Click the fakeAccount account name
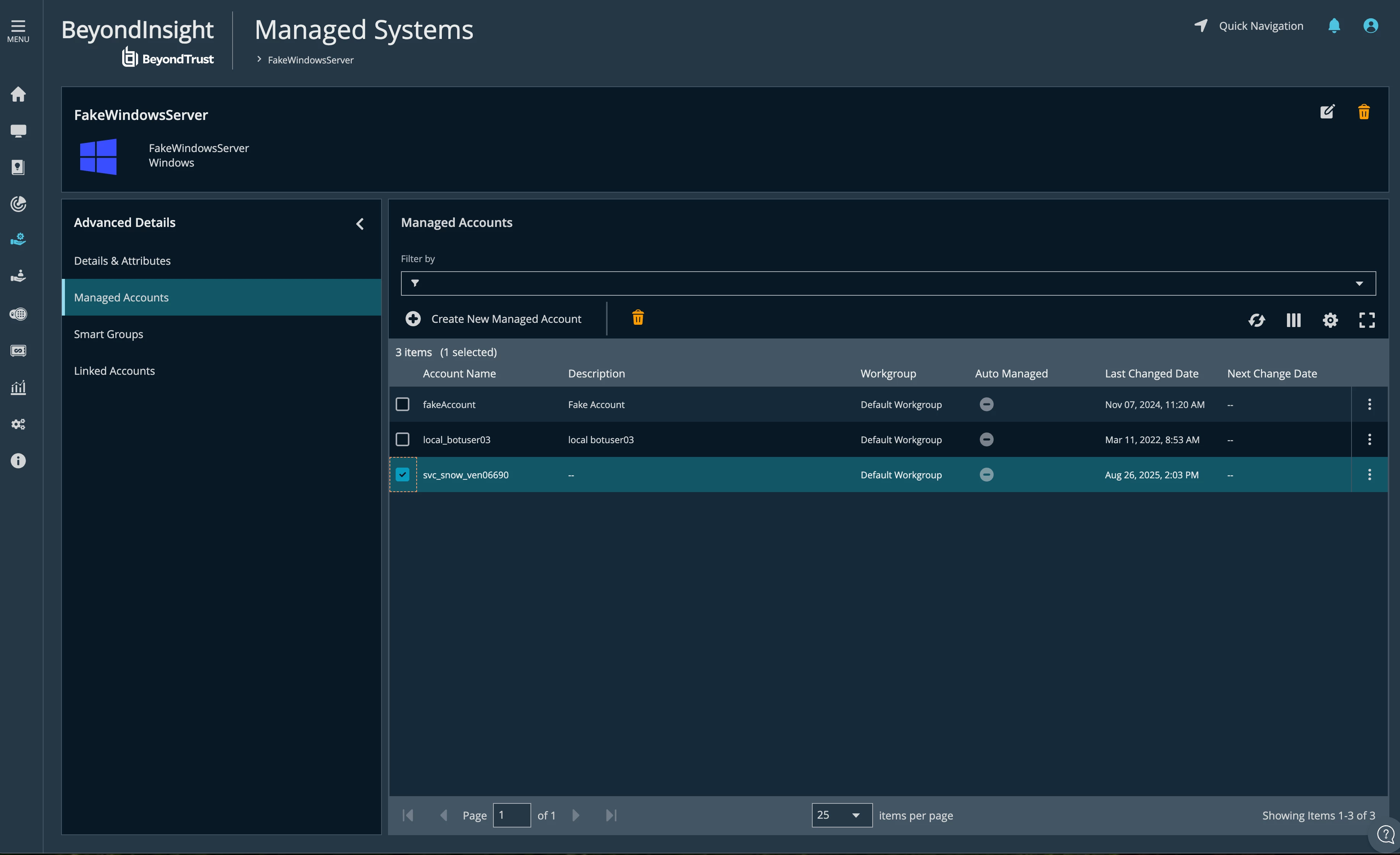The image size is (1400, 855). tap(449, 404)
